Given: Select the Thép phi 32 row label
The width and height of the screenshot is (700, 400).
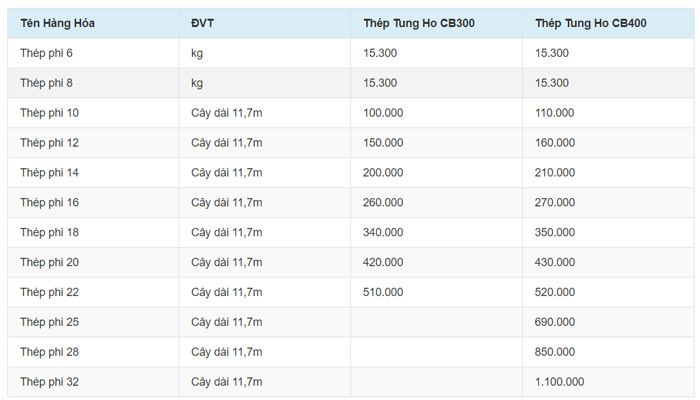Looking at the screenshot, I should (x=49, y=382).
